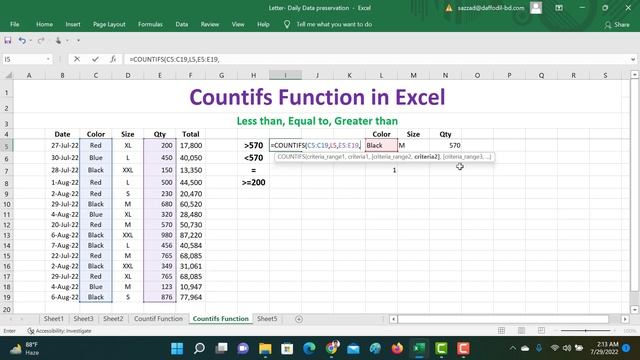The width and height of the screenshot is (640, 360).
Task: Click the Qty criteria cell 570
Action: click(445, 145)
